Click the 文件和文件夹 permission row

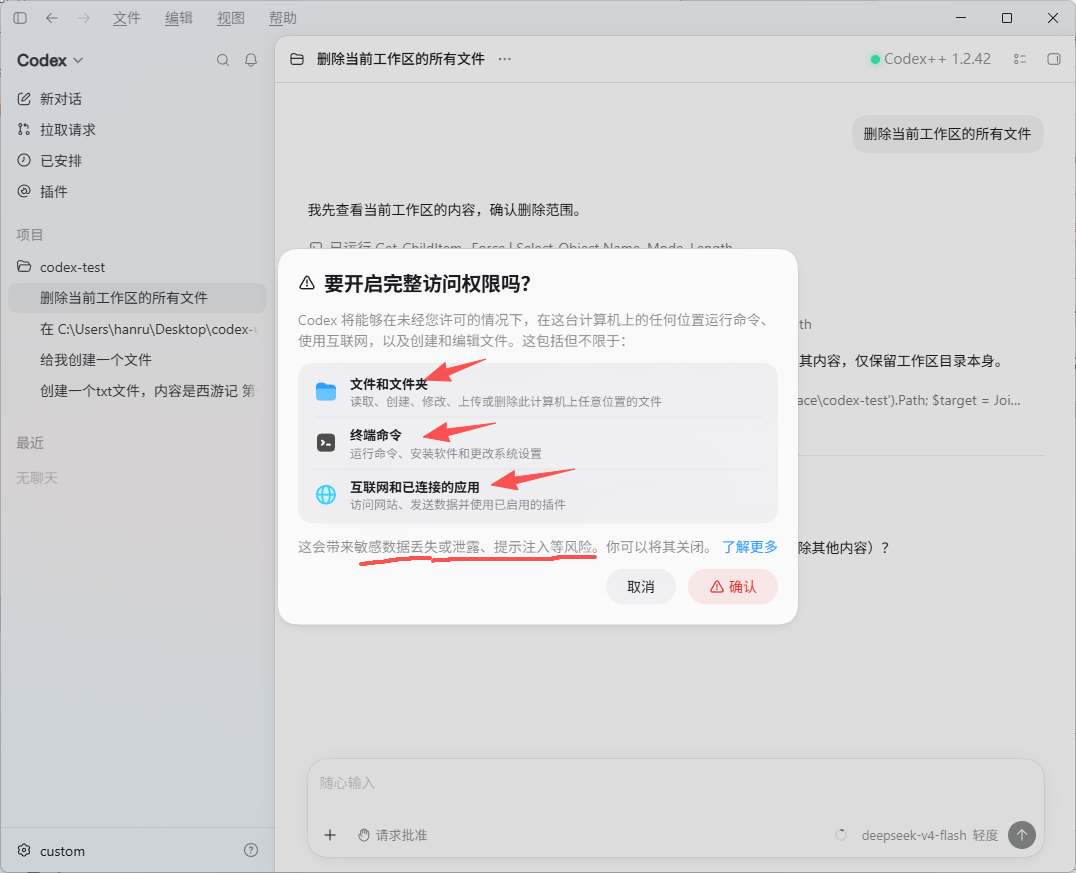[x=538, y=391]
